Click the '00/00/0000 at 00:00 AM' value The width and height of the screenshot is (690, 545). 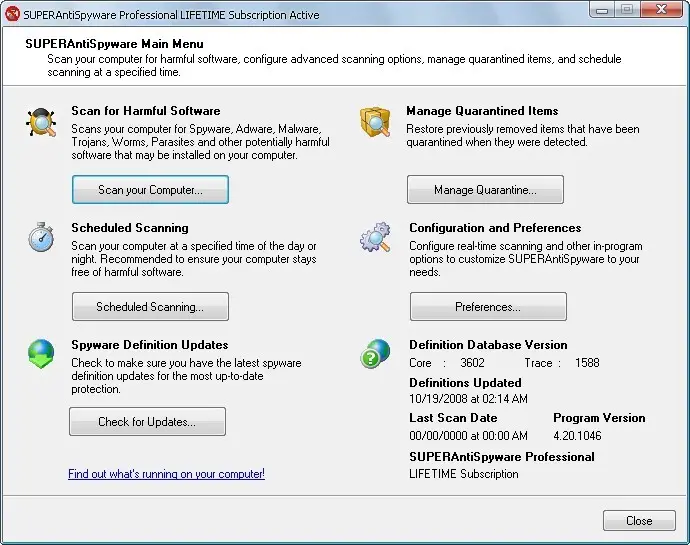point(468,436)
